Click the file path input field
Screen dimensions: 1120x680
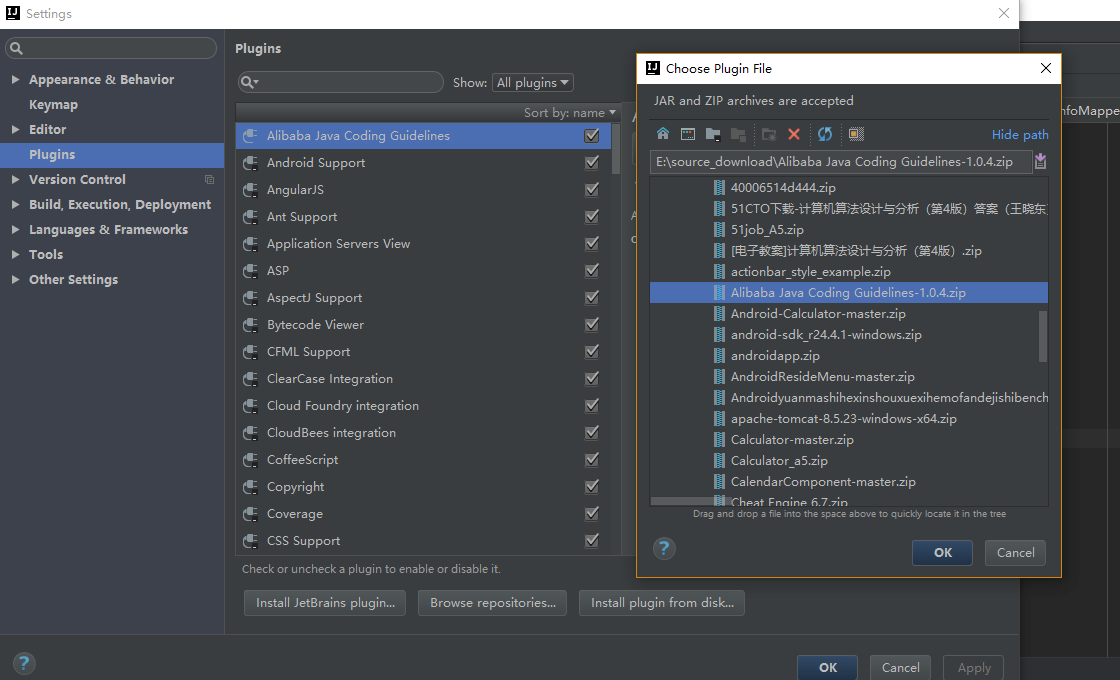click(841, 162)
